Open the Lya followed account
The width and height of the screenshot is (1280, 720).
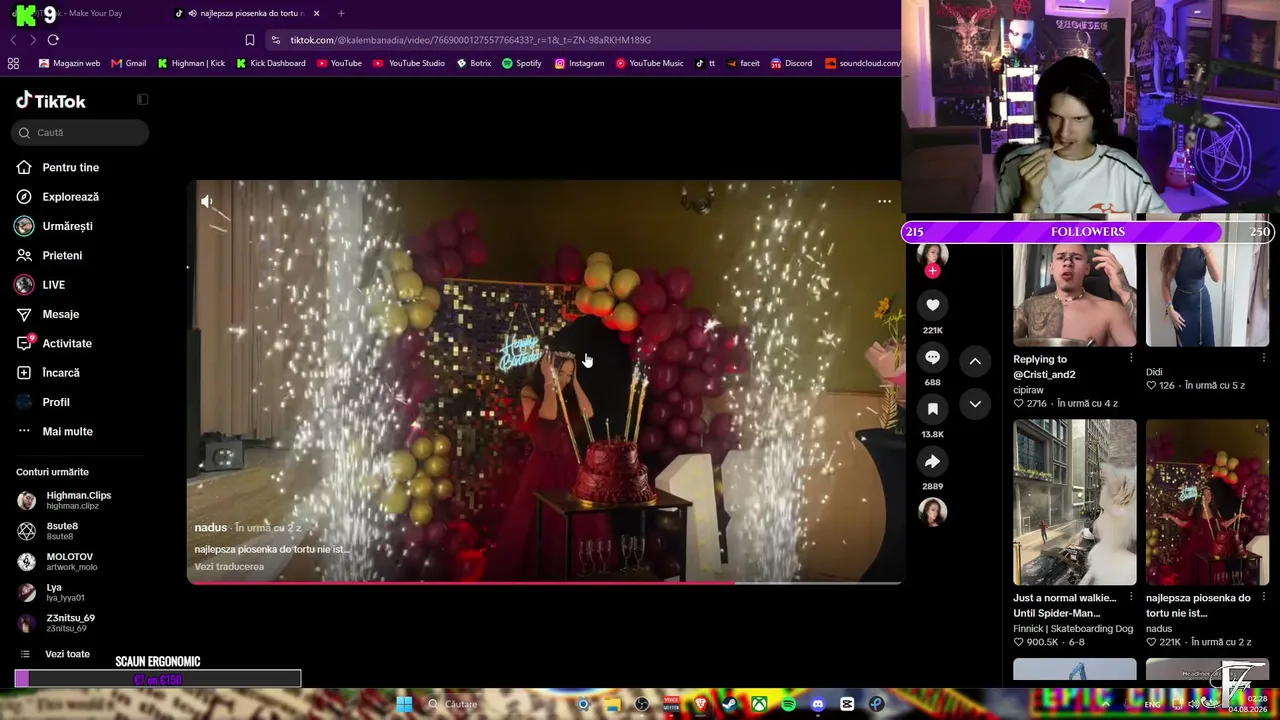(51, 592)
